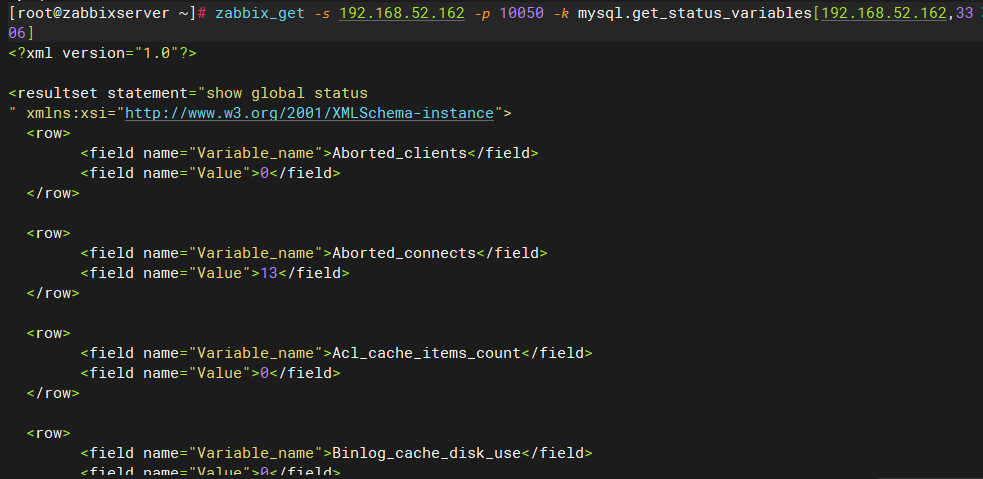Click Binlog_cache_disk_use variable name
This screenshot has height=479, width=983.
pos(427,453)
